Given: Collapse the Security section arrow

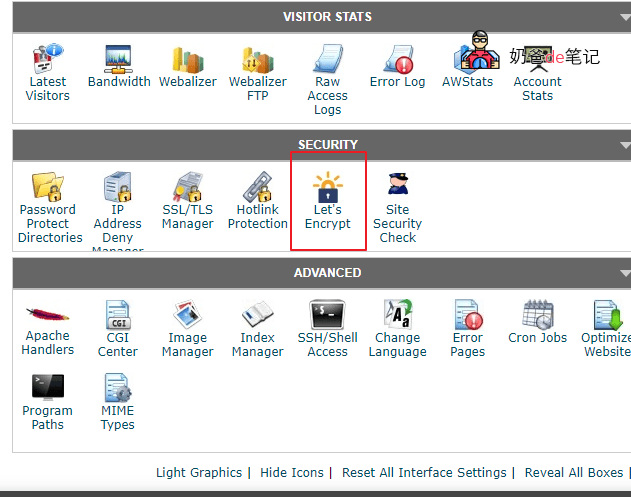Looking at the screenshot, I should tap(625, 145).
